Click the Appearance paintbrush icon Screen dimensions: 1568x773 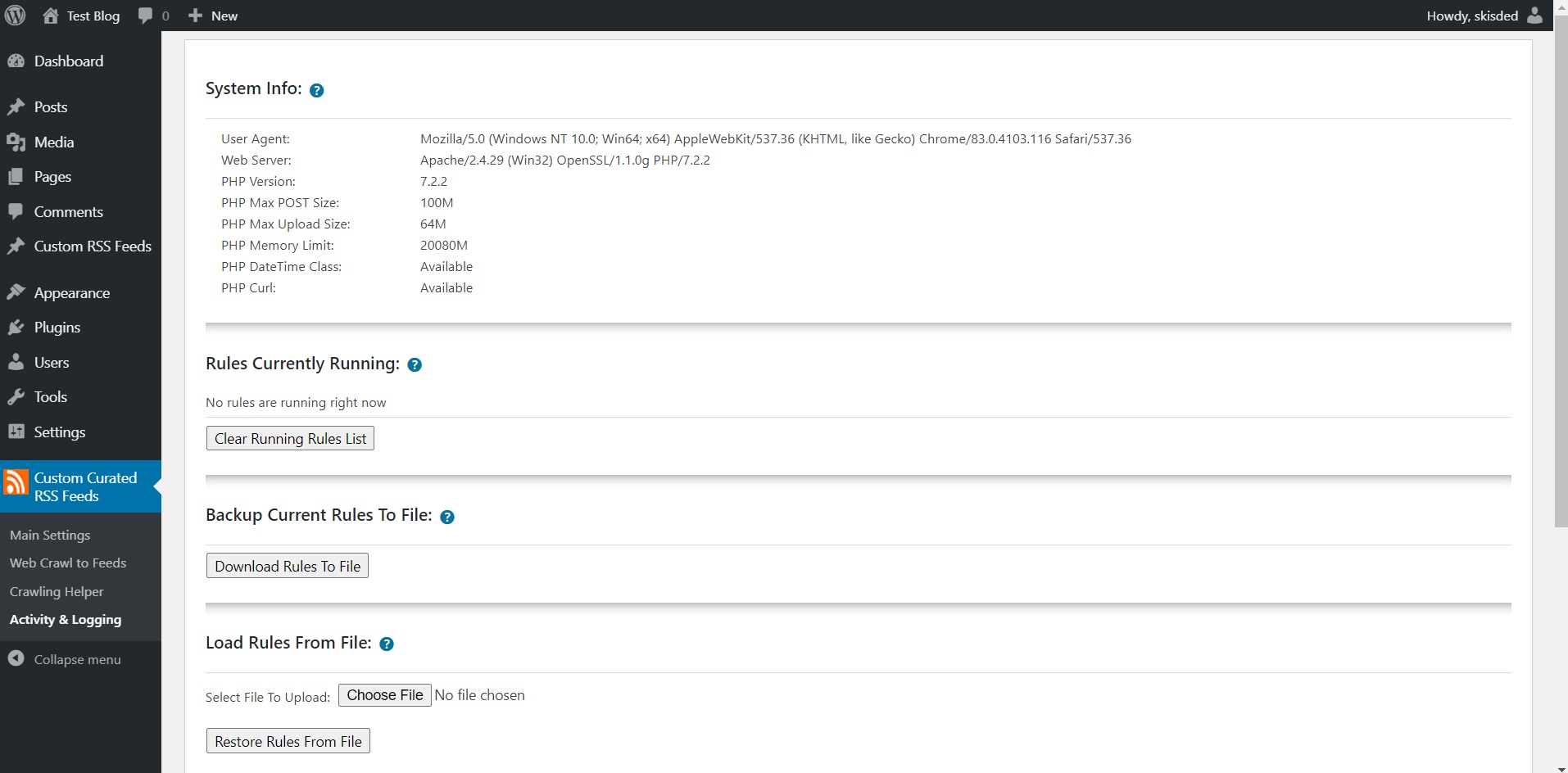(16, 292)
